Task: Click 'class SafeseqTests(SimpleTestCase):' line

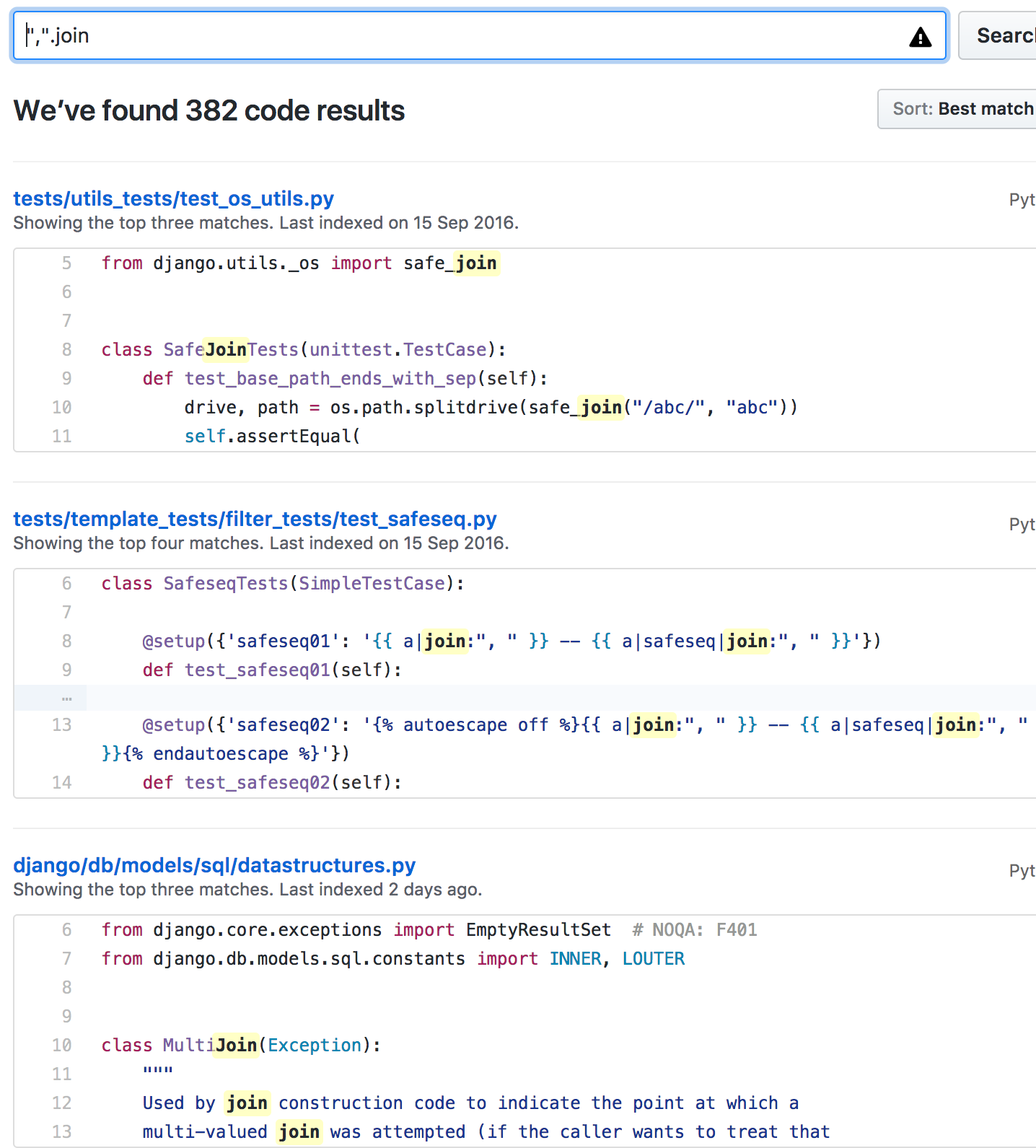Action: 283,584
